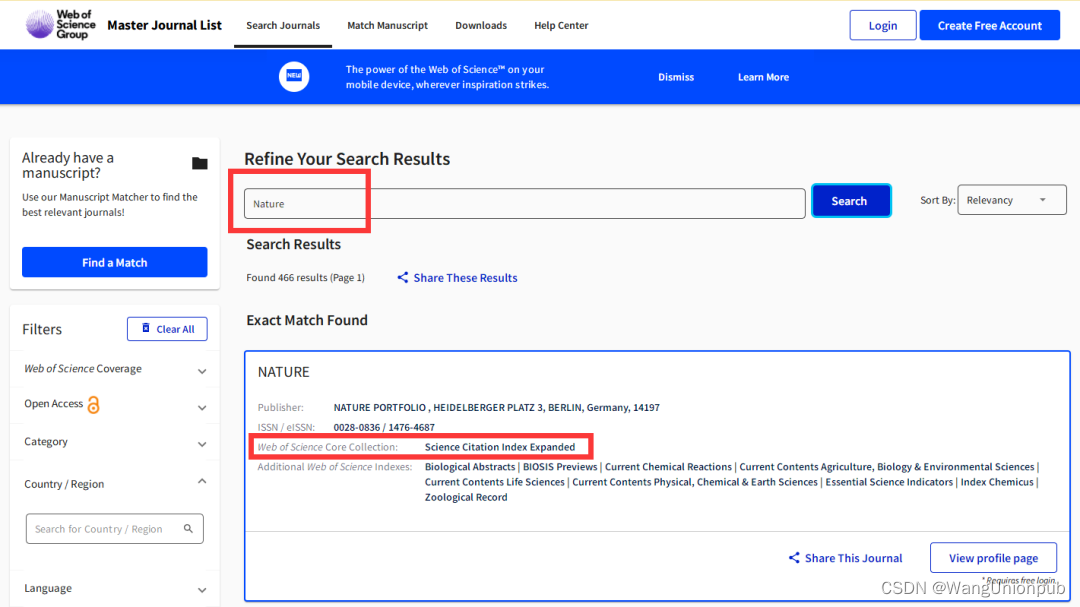
Task: Click the country search magnifier icon
Action: 188,528
